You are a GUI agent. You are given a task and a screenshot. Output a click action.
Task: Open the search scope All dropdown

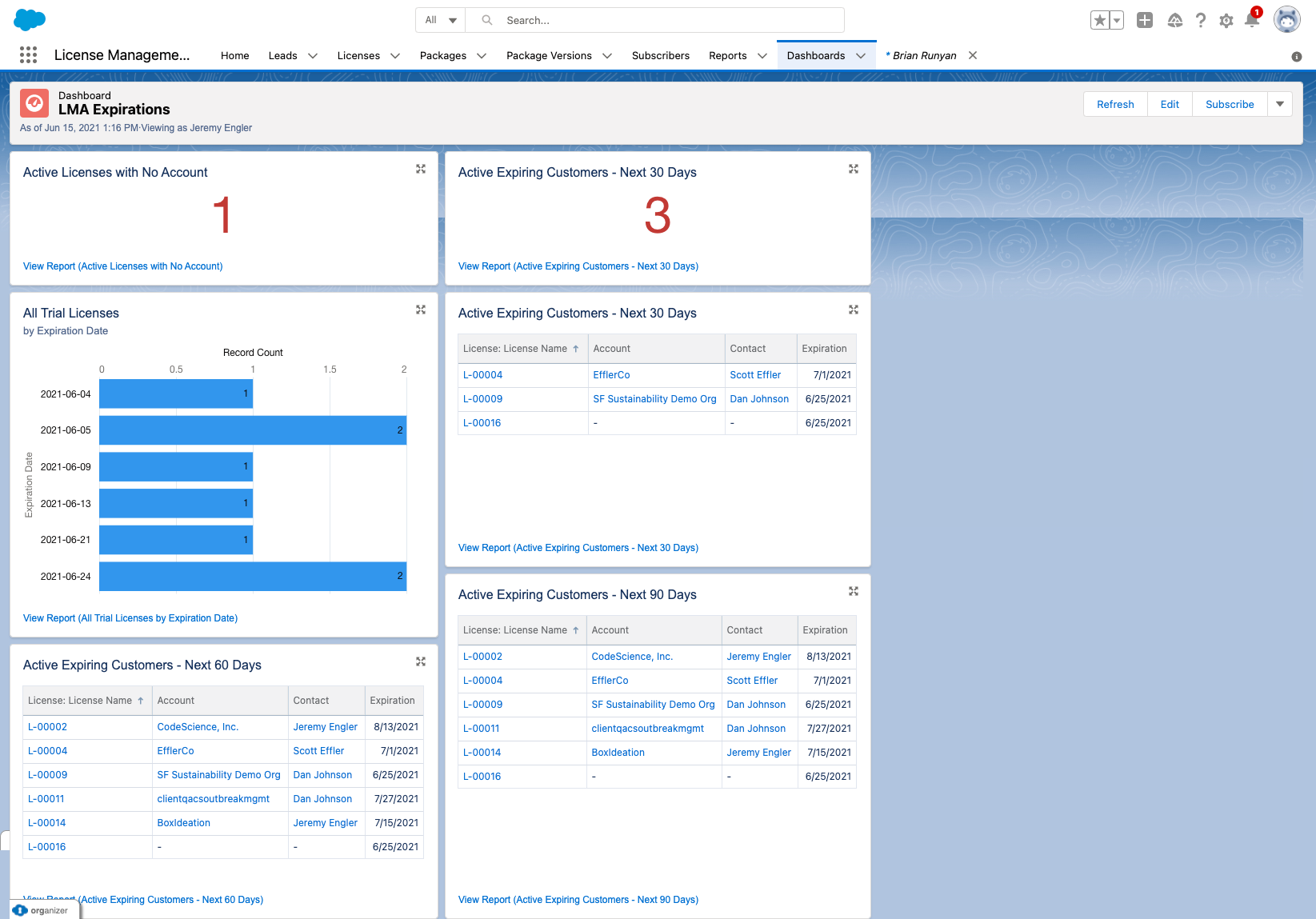pyautogui.click(x=441, y=20)
